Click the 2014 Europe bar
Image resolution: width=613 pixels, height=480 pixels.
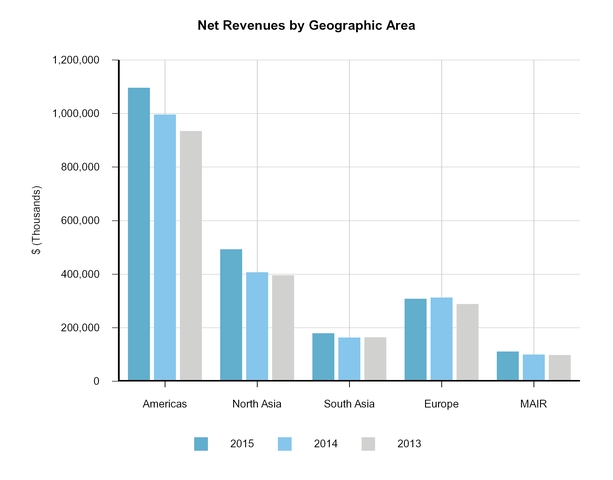tap(441, 339)
